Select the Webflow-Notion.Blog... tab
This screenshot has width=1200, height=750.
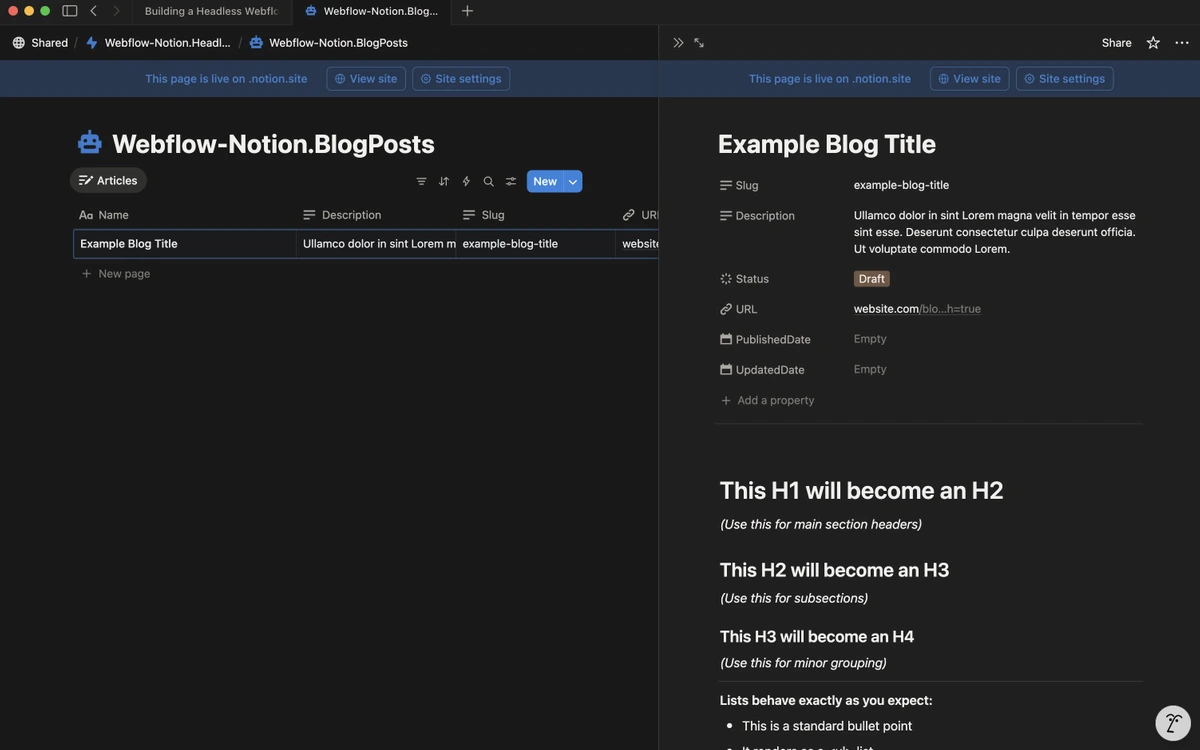371,11
